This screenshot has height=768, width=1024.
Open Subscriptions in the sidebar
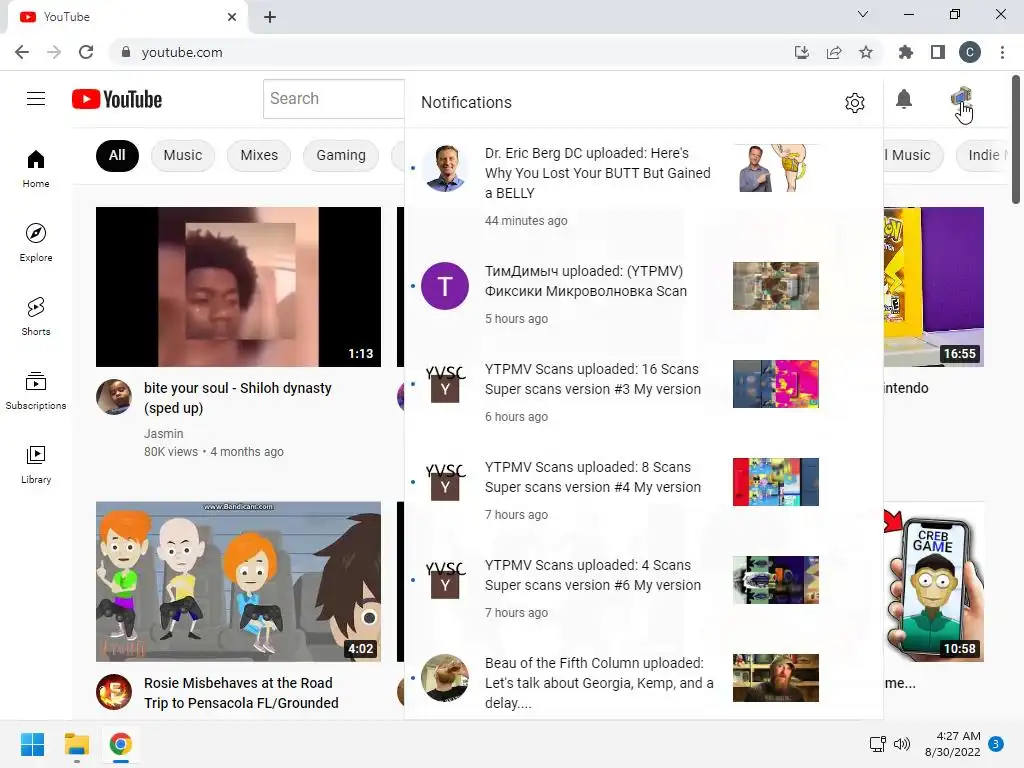36,391
